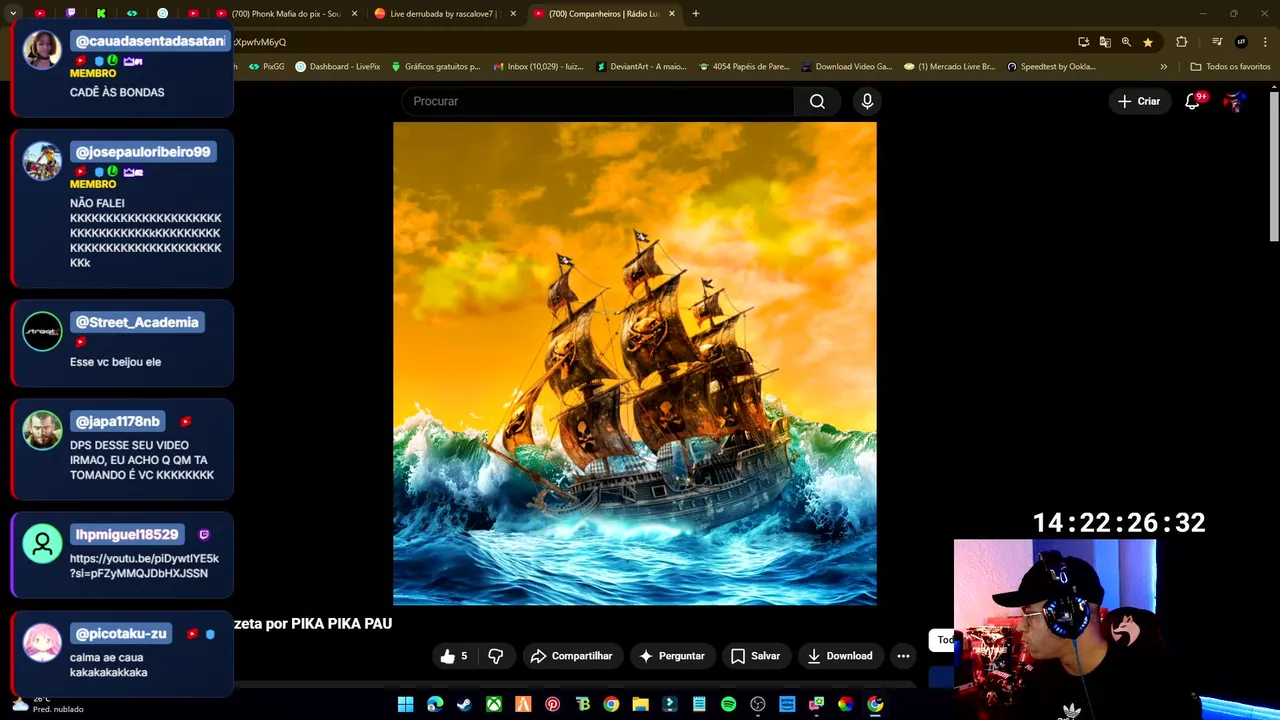Click the YouTube search magnifier button

[817, 101]
